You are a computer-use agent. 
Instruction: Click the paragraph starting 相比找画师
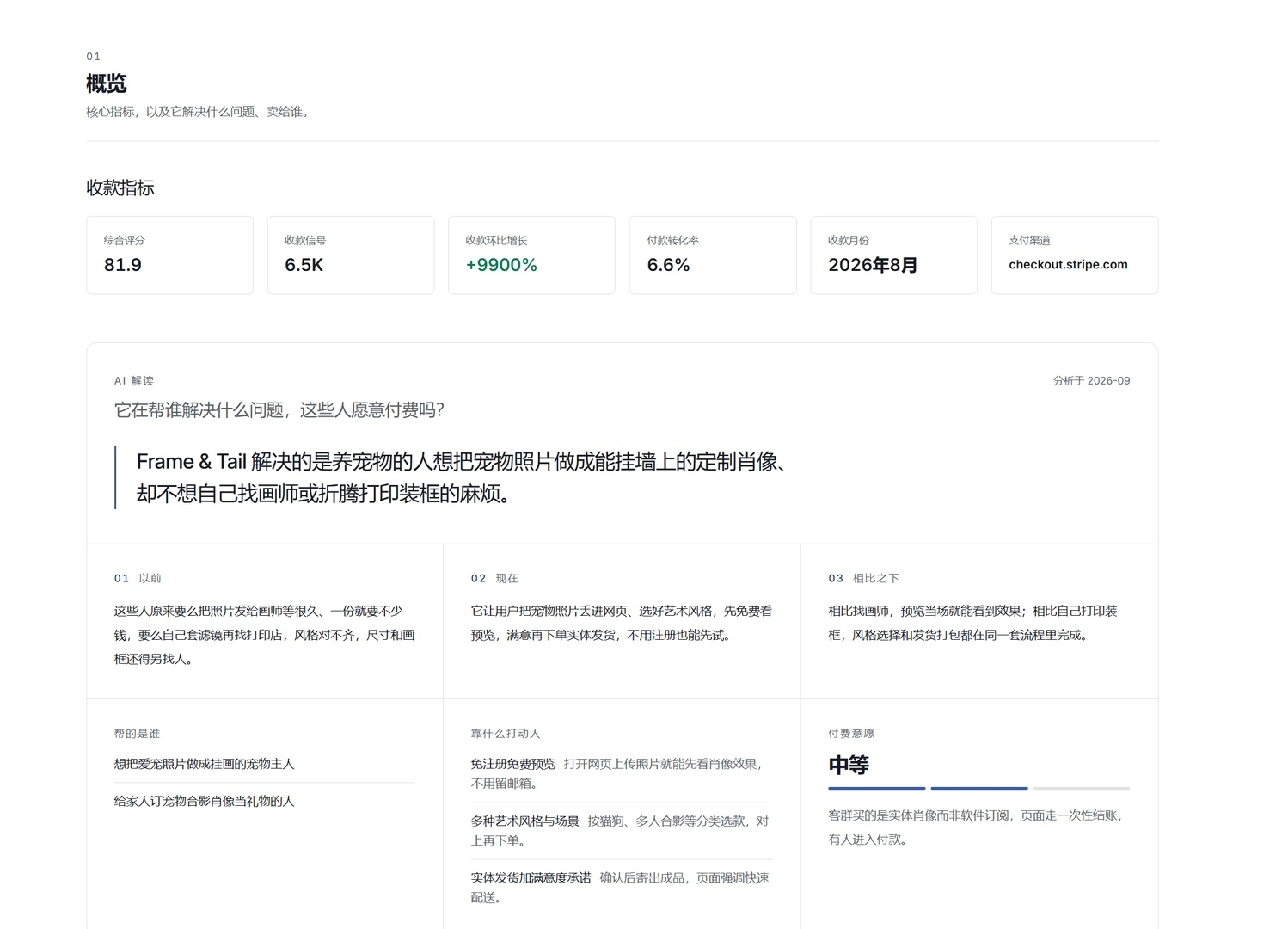click(973, 623)
